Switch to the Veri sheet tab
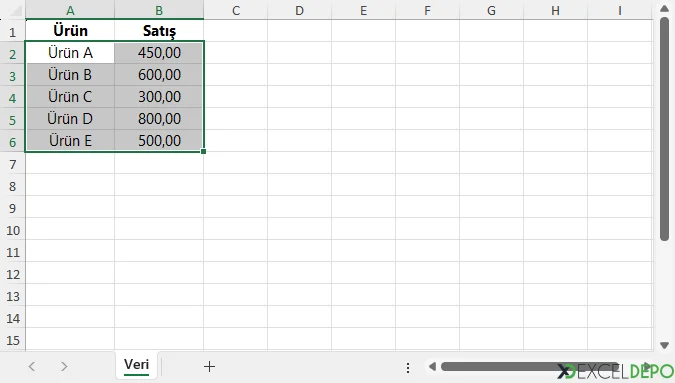The image size is (675, 383). point(136,365)
